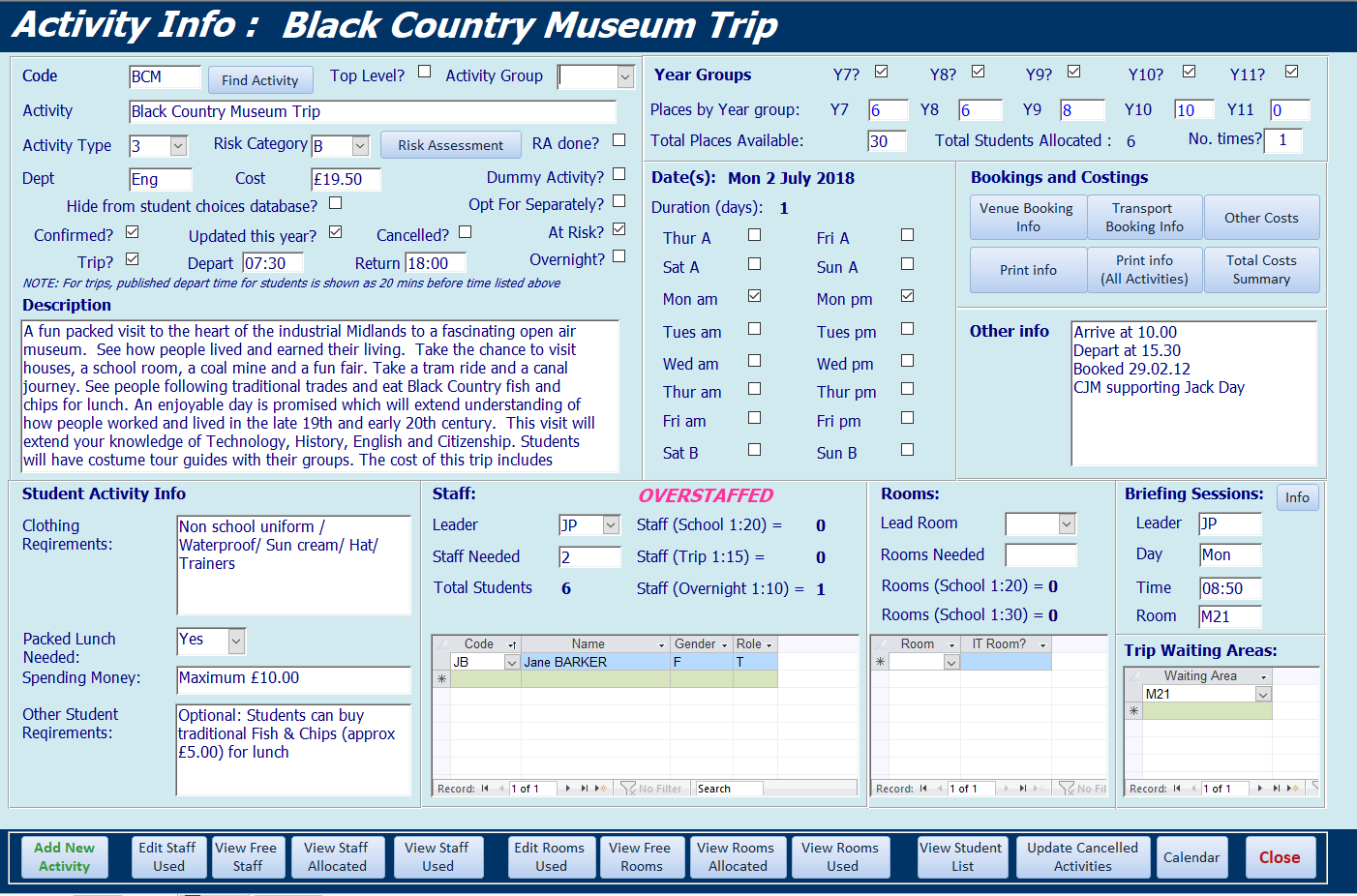
Task: Open the M21 Waiting Area dropdown
Action: pos(1262,694)
